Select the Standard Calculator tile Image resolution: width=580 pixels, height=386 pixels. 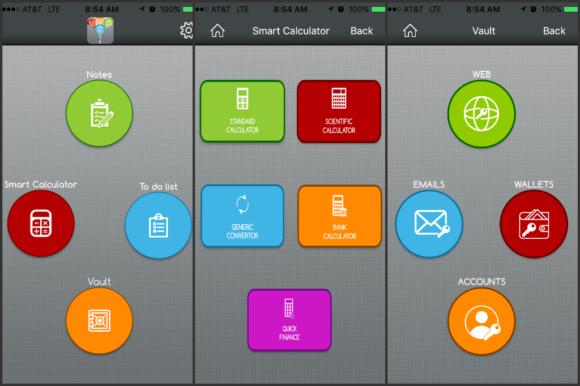[242, 111]
